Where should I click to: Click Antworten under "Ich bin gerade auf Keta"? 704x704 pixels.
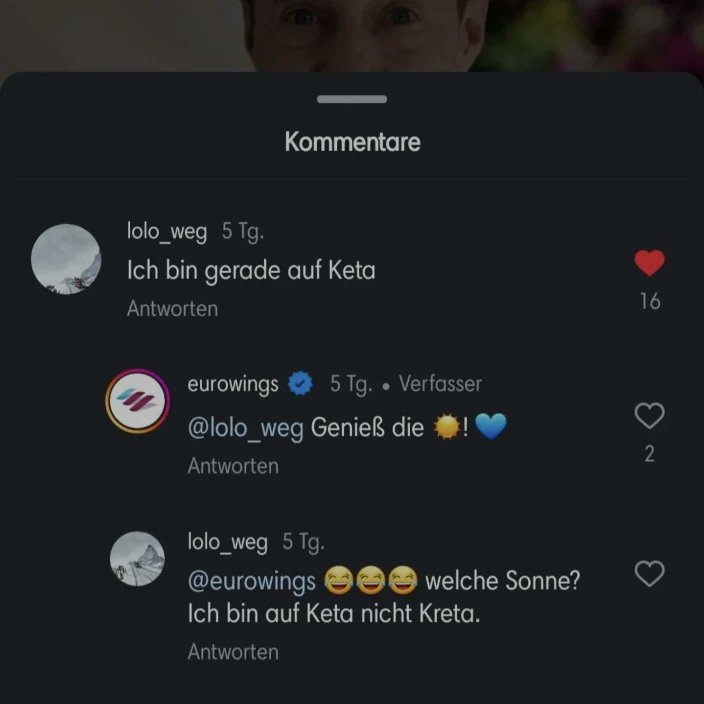point(172,309)
